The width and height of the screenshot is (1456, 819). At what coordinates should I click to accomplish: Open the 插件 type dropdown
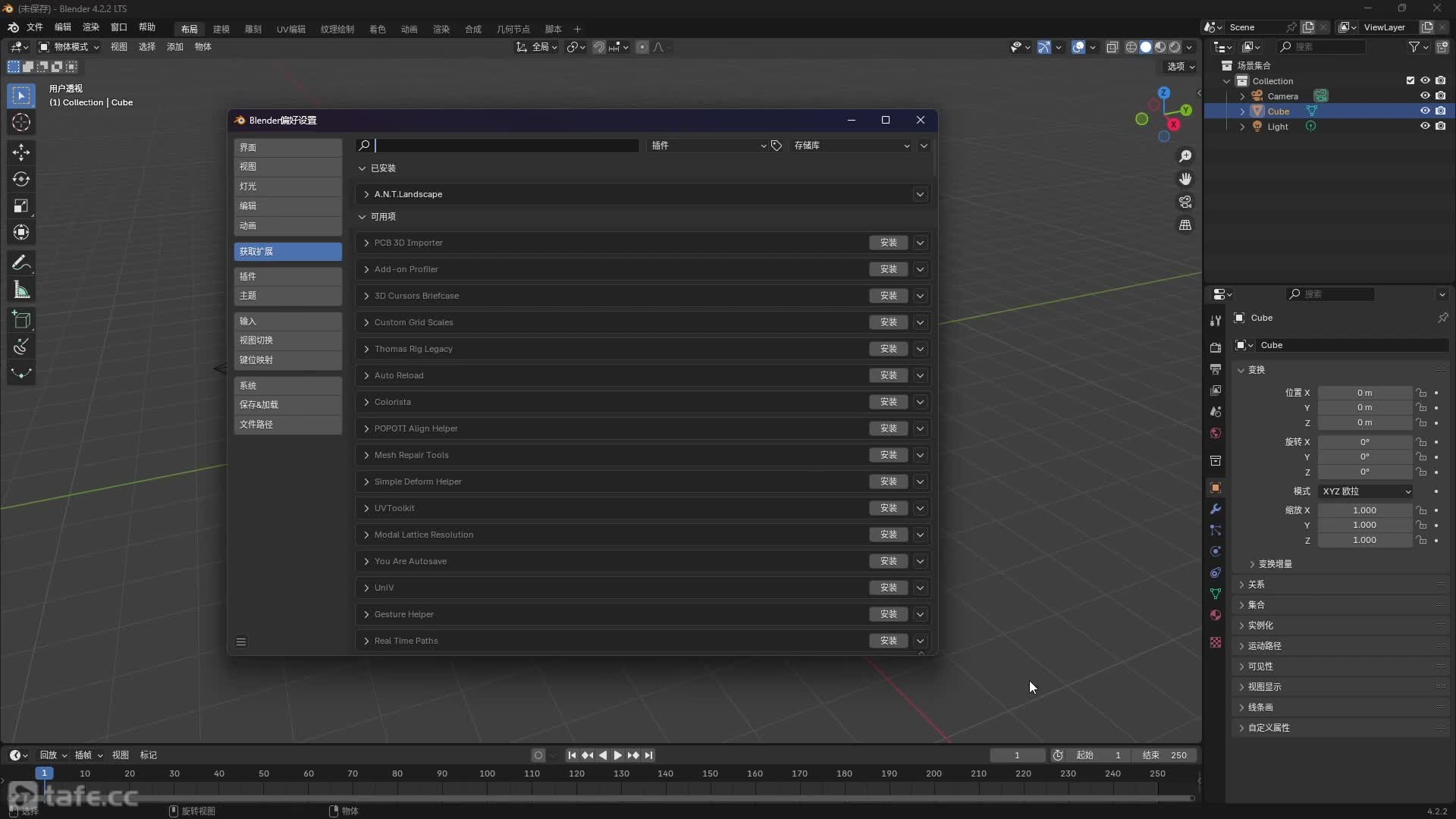click(x=708, y=146)
